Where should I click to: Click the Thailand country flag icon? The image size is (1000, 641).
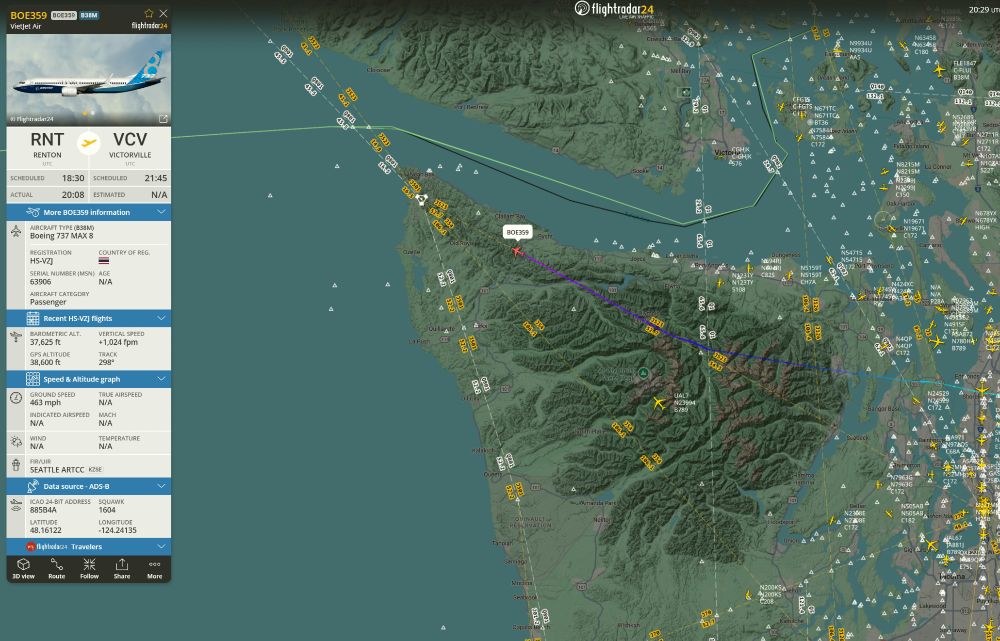click(103, 261)
